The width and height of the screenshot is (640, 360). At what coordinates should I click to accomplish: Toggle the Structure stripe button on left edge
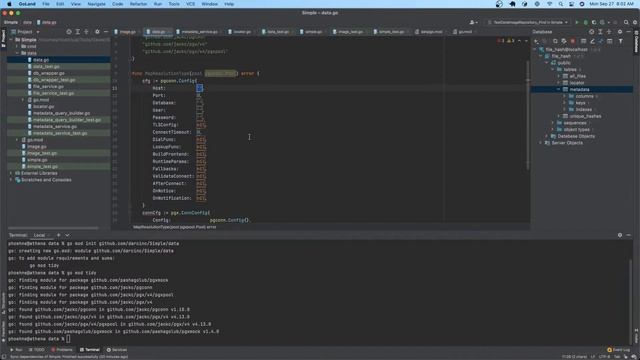[x=3, y=304]
